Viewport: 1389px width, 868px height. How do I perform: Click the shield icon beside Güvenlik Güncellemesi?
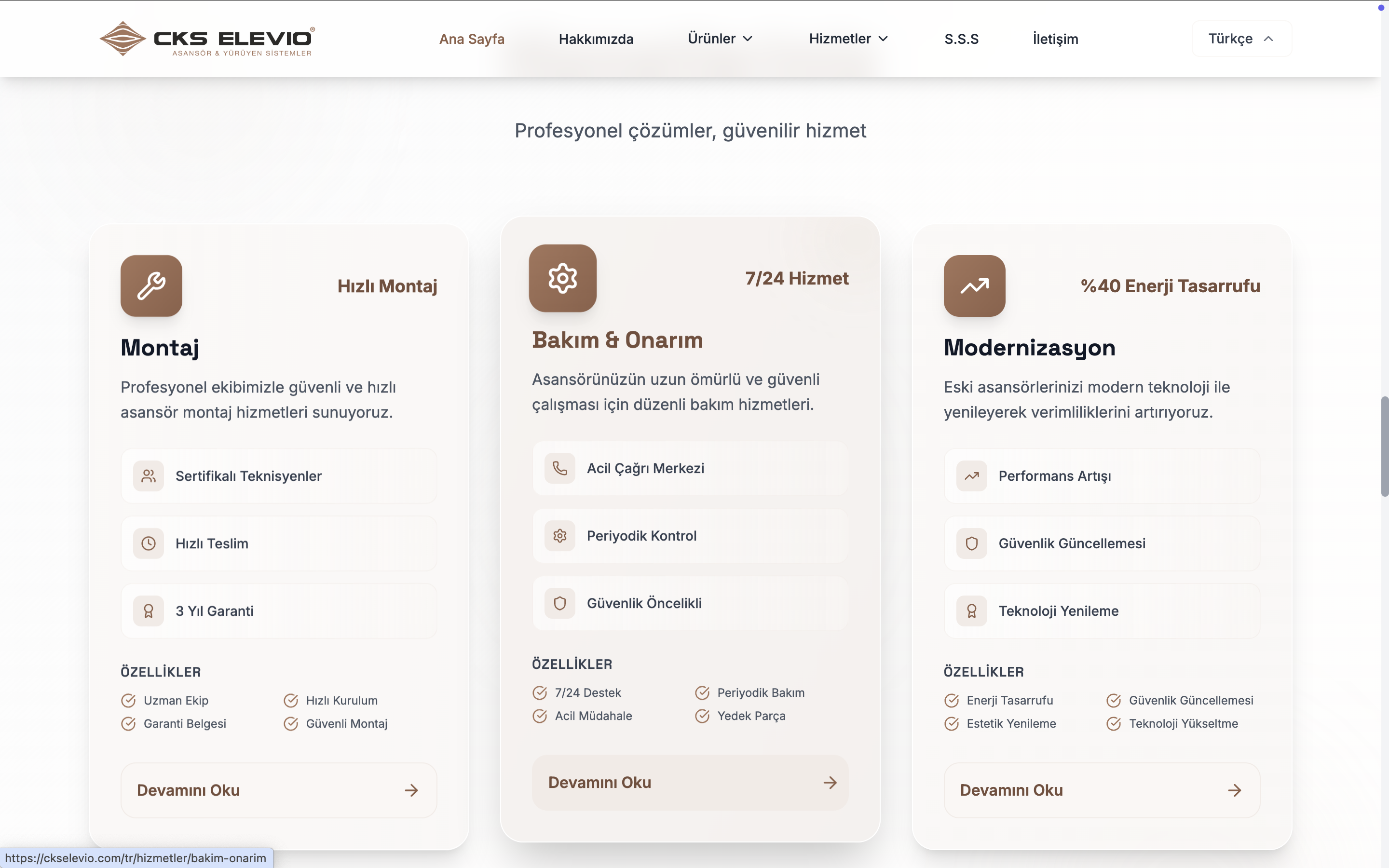coord(971,543)
